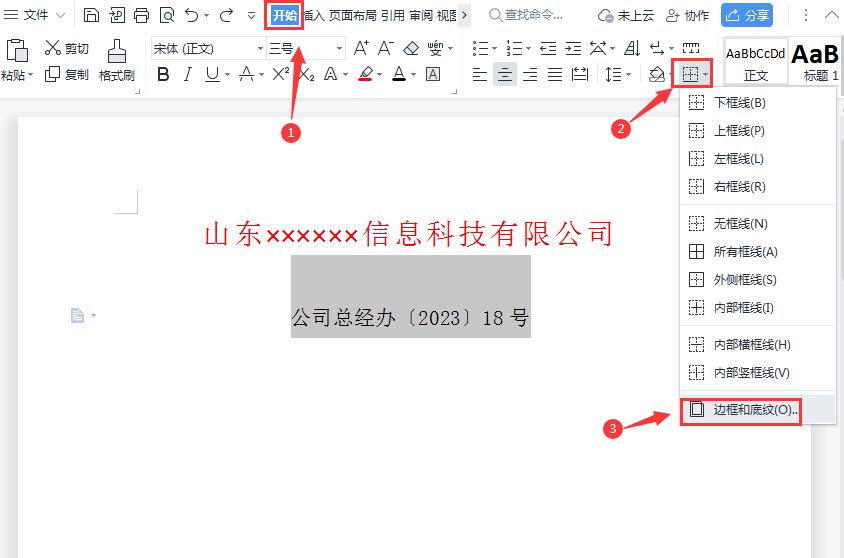The height and width of the screenshot is (558, 844).
Task: Redo the last action
Action: tap(227, 15)
